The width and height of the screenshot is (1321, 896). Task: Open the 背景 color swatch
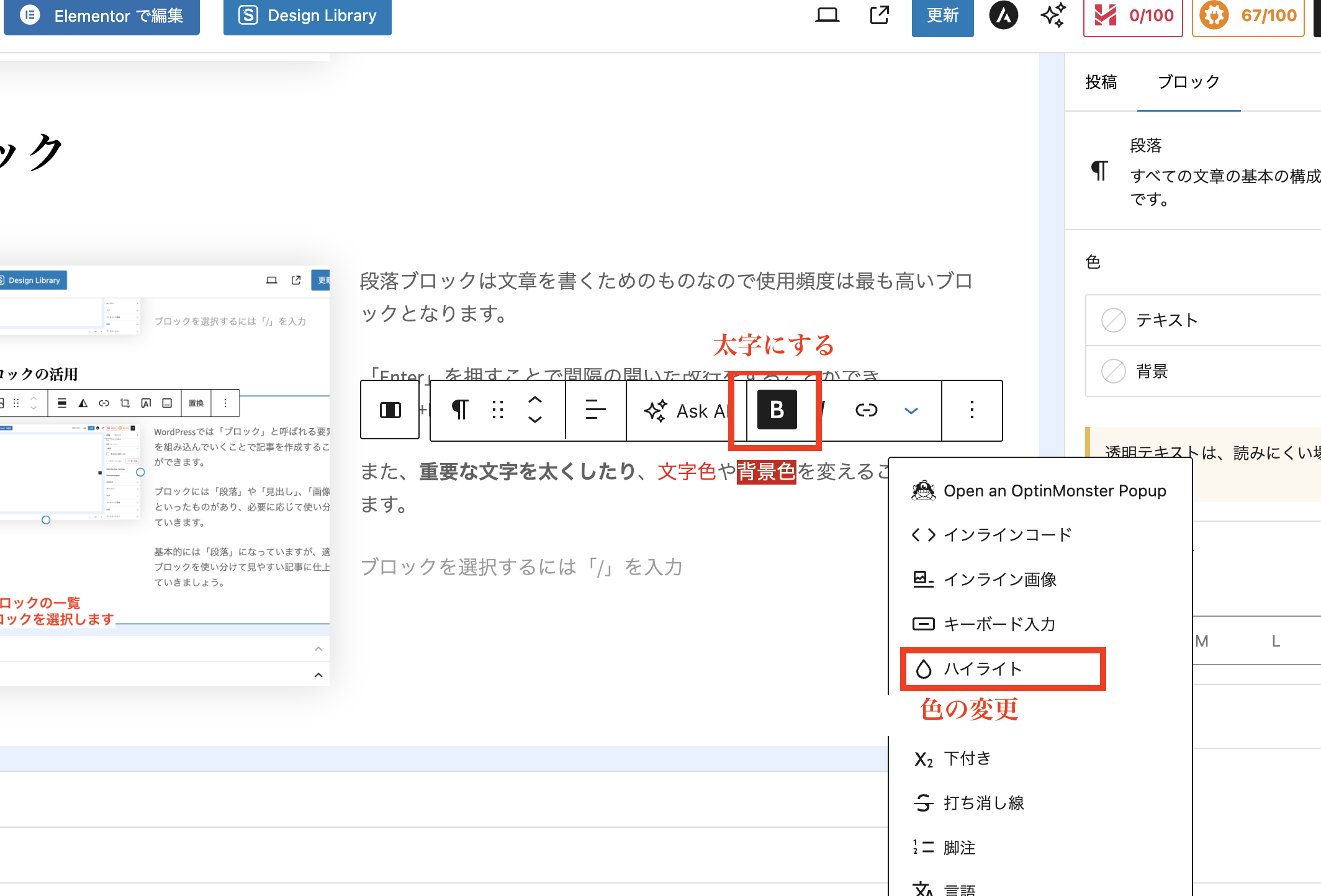(1114, 371)
